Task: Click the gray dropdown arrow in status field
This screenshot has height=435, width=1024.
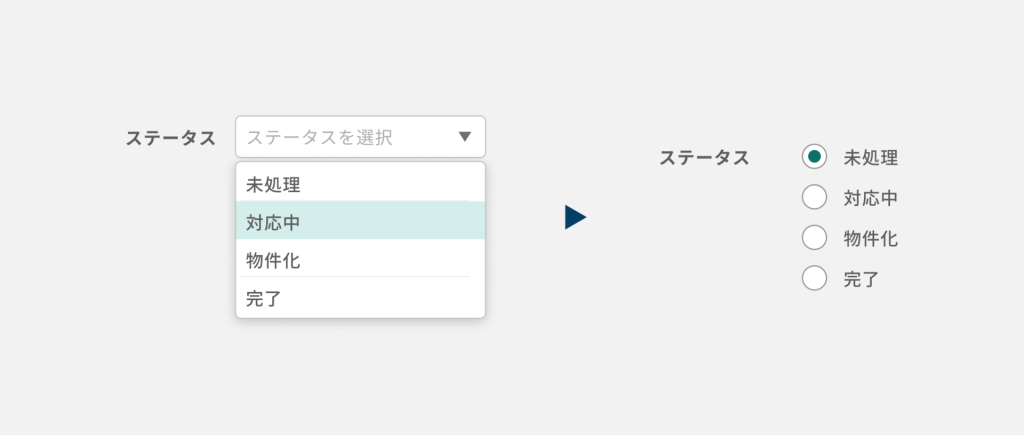Action: tap(465, 137)
